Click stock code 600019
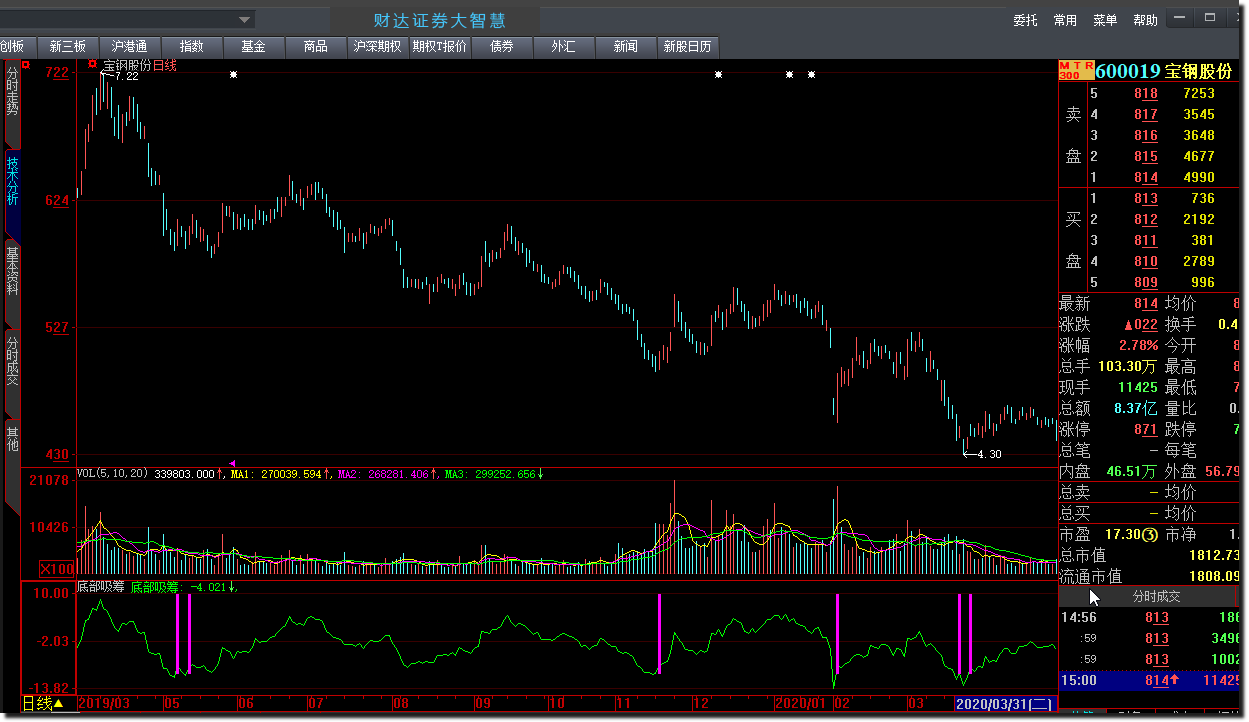This screenshot has height=722, width=1249. click(x=1128, y=71)
